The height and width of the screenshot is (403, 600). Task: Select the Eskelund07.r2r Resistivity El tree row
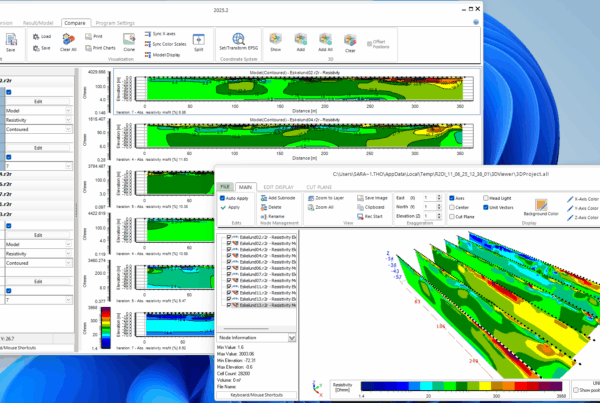262,274
